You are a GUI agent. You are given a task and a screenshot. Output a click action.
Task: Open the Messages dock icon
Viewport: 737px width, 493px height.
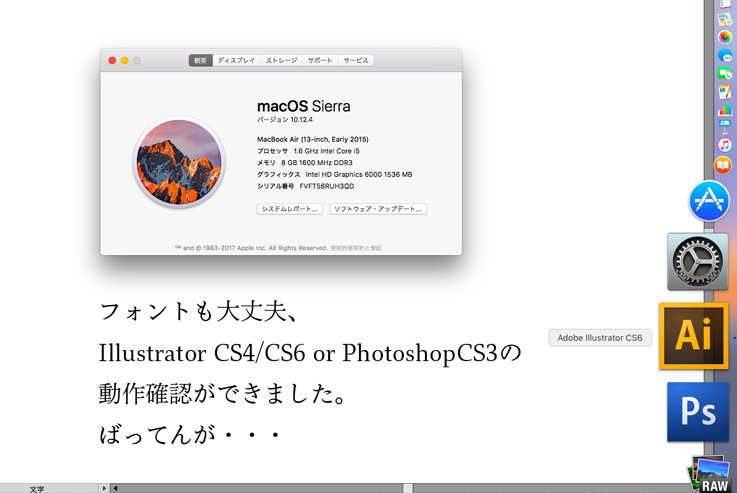(x=725, y=56)
